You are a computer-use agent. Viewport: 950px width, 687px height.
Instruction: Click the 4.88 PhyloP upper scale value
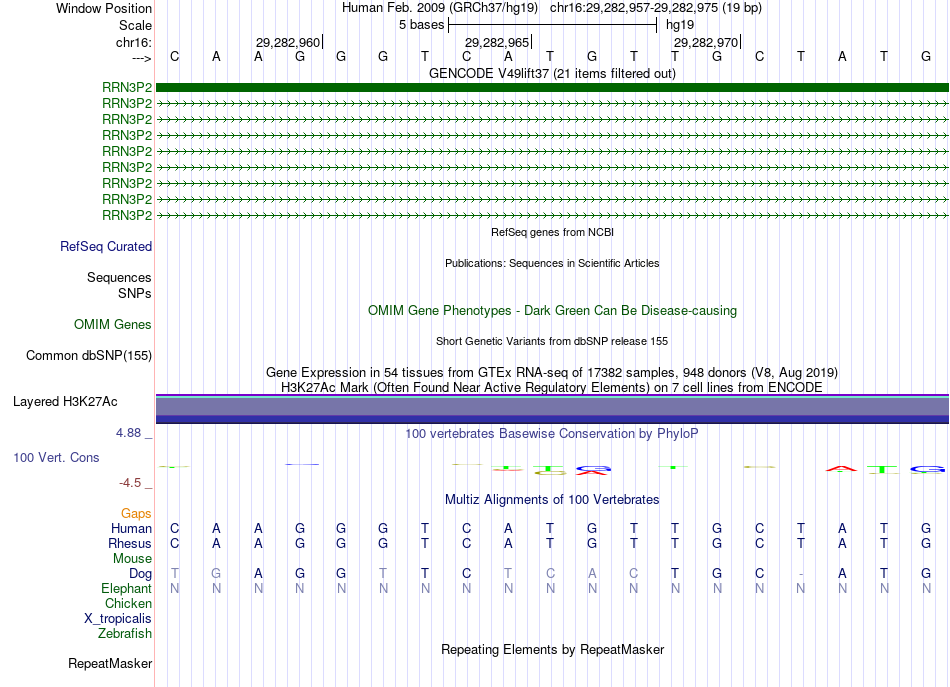pos(128,433)
